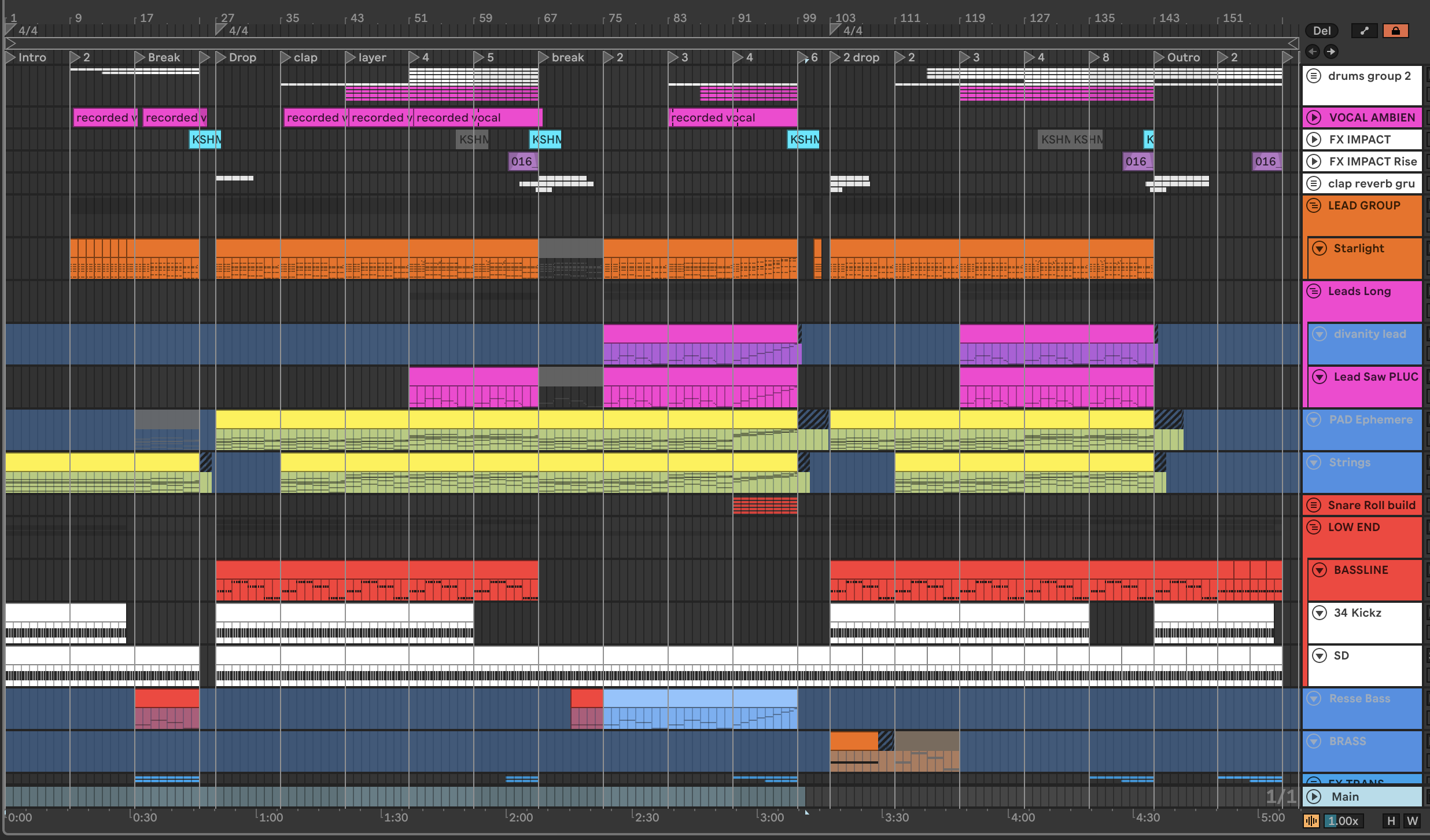Screen dimensions: 1430x840
Task: Toggle the automation lock icon
Action: pos(1395,31)
